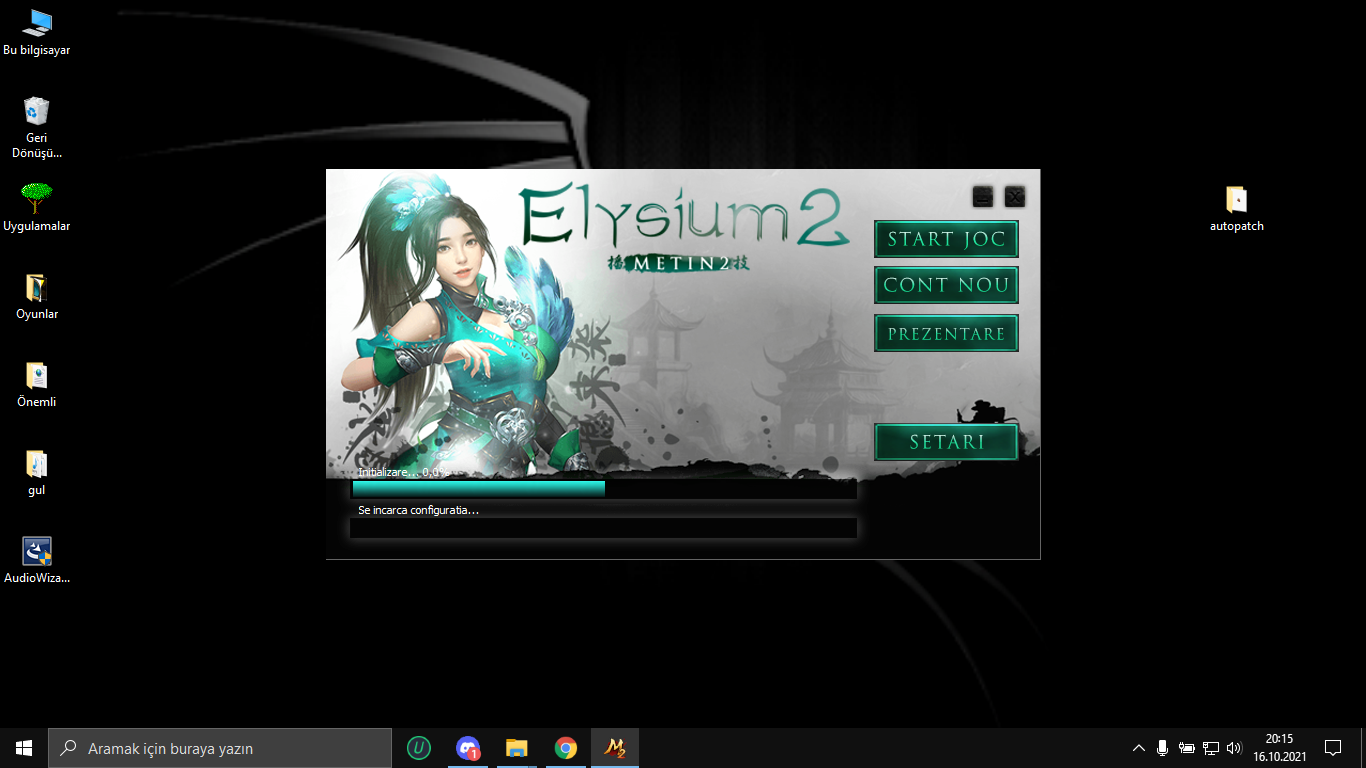Viewport: 1366px width, 768px height.
Task: Select the Önemli folder icon
Action: [x=36, y=384]
